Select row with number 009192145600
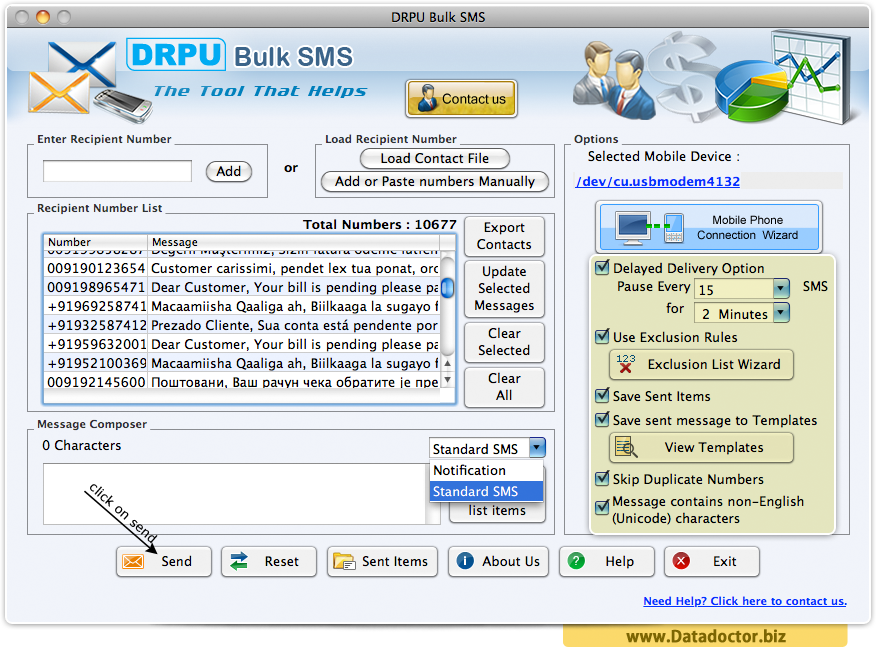 point(242,382)
